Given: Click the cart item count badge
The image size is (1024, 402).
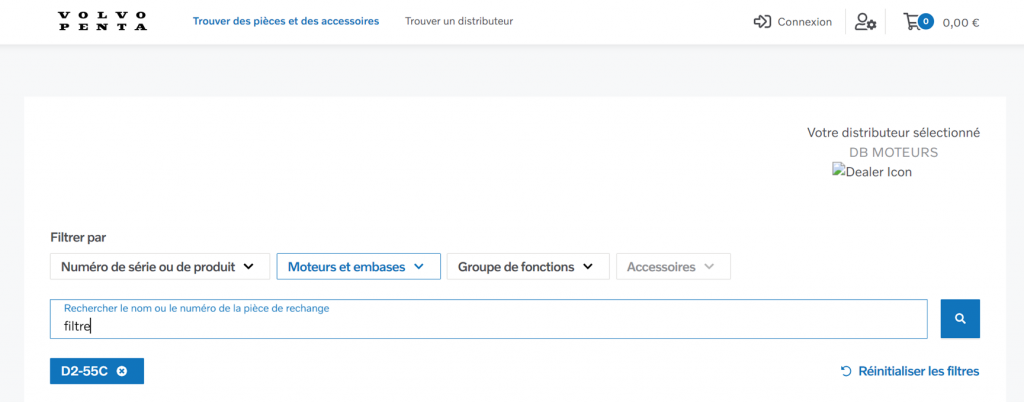Looking at the screenshot, I should click(x=926, y=21).
